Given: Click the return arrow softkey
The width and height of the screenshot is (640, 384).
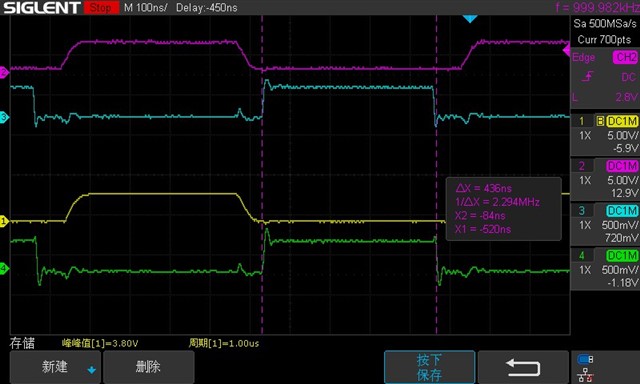Looking at the screenshot, I should pyautogui.click(x=523, y=367).
